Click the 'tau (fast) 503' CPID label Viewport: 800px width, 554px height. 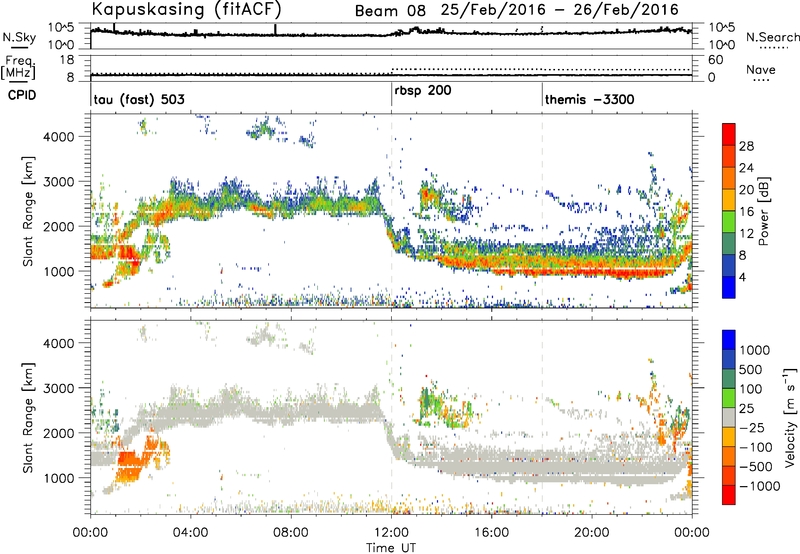139,99
